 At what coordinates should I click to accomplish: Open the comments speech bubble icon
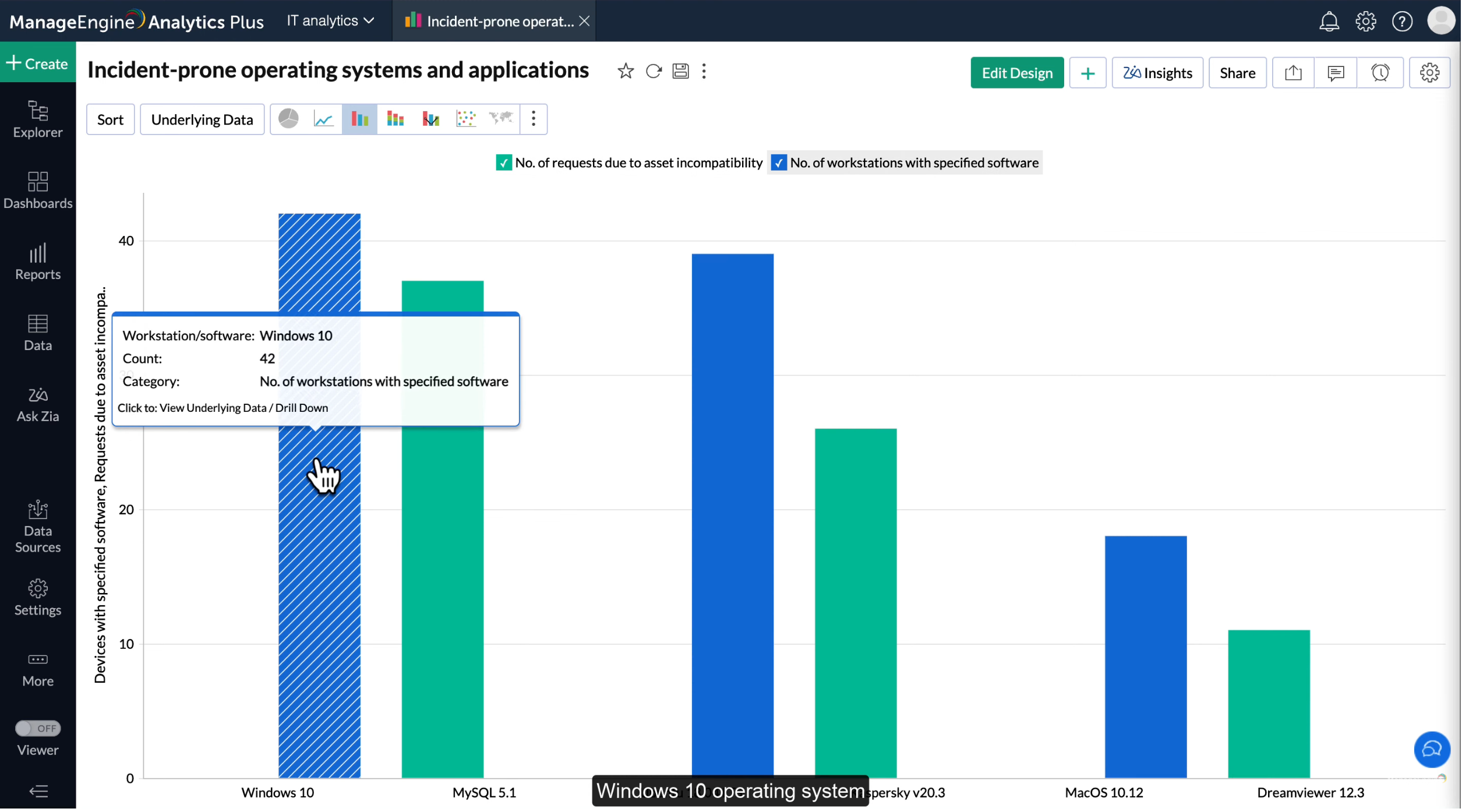[x=1336, y=73]
